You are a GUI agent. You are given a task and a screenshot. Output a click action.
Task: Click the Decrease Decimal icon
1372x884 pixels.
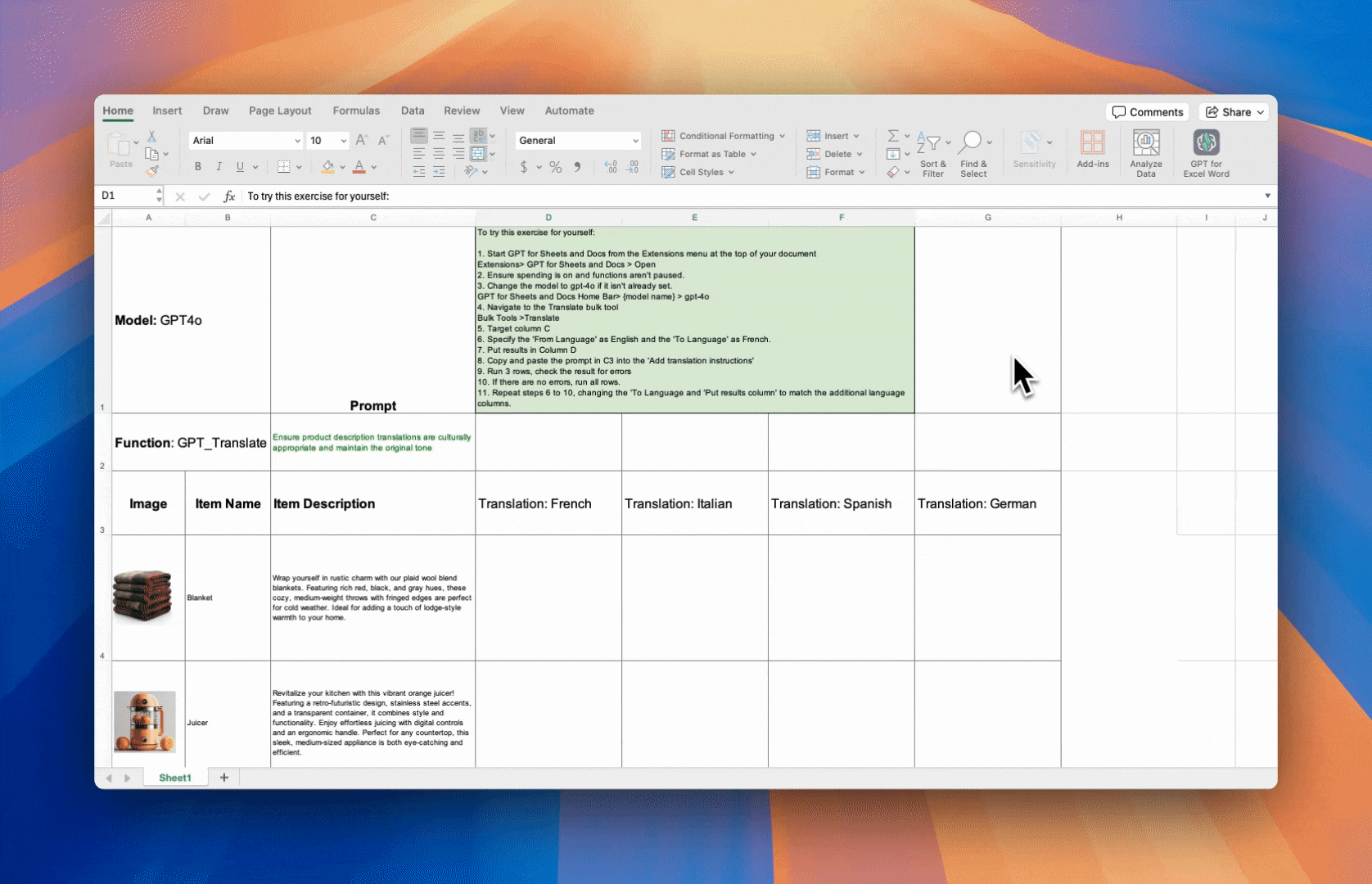click(x=633, y=167)
